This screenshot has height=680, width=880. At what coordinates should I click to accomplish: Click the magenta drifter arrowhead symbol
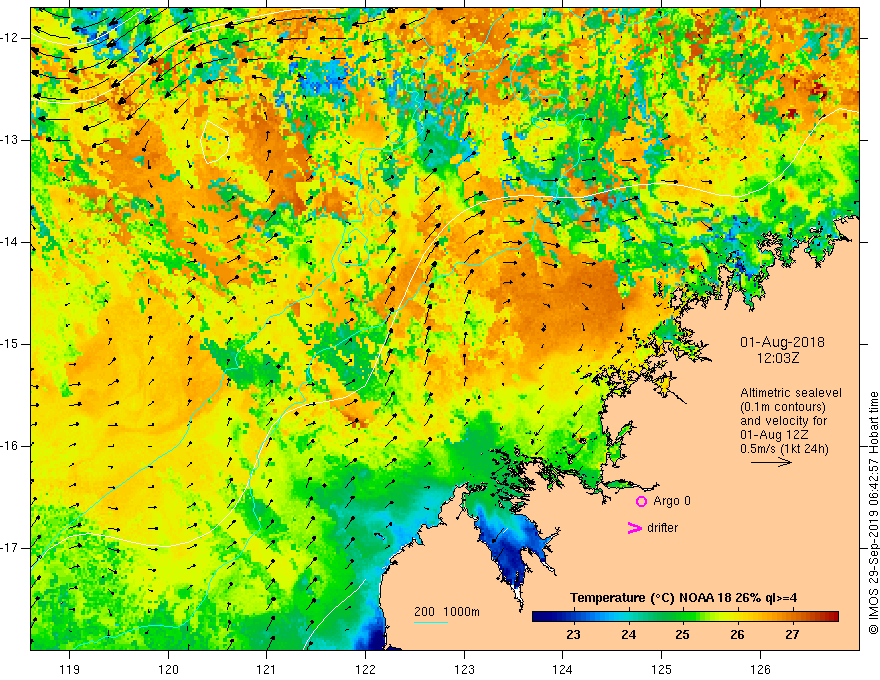634,528
